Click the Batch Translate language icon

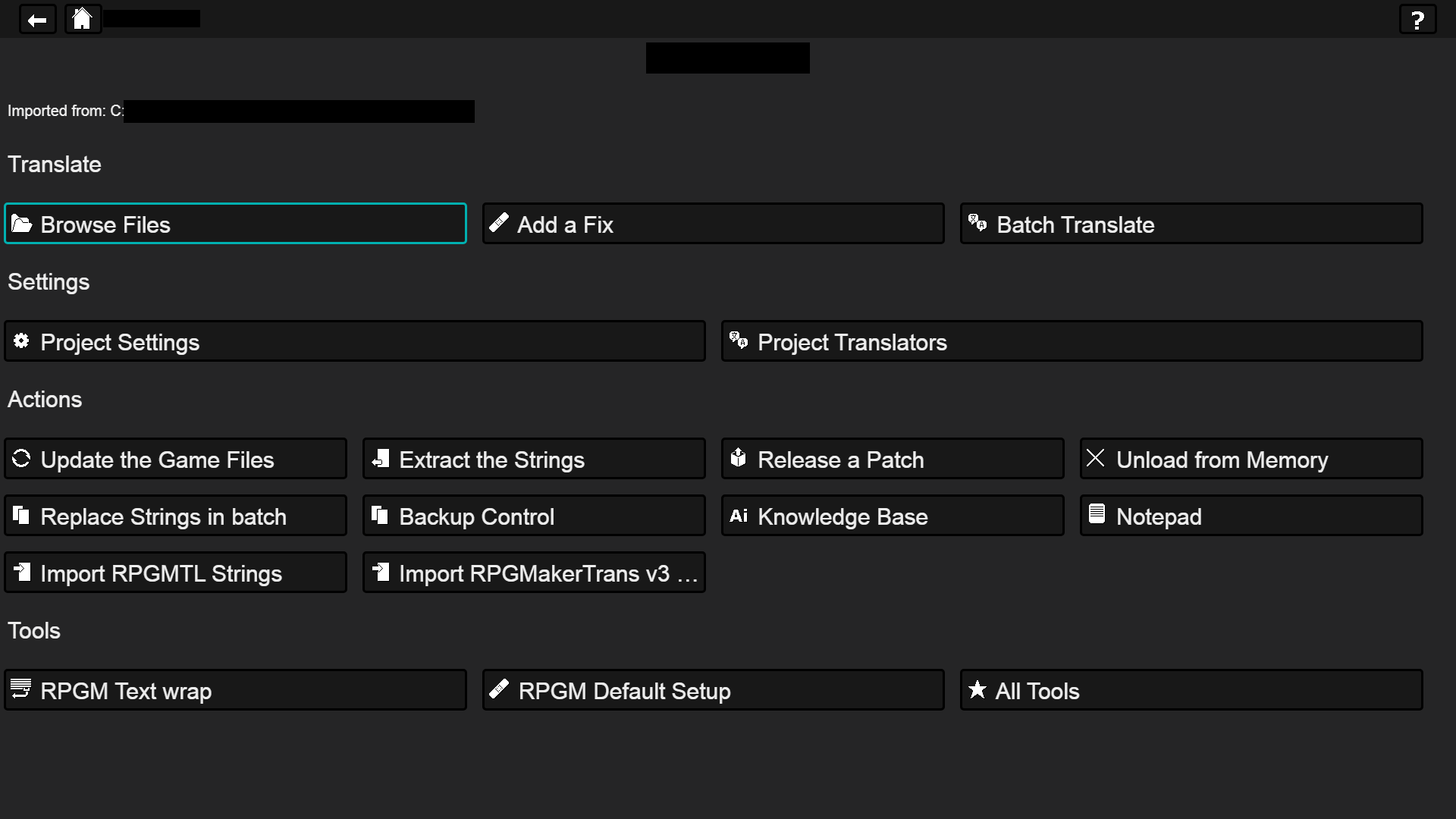click(x=977, y=223)
